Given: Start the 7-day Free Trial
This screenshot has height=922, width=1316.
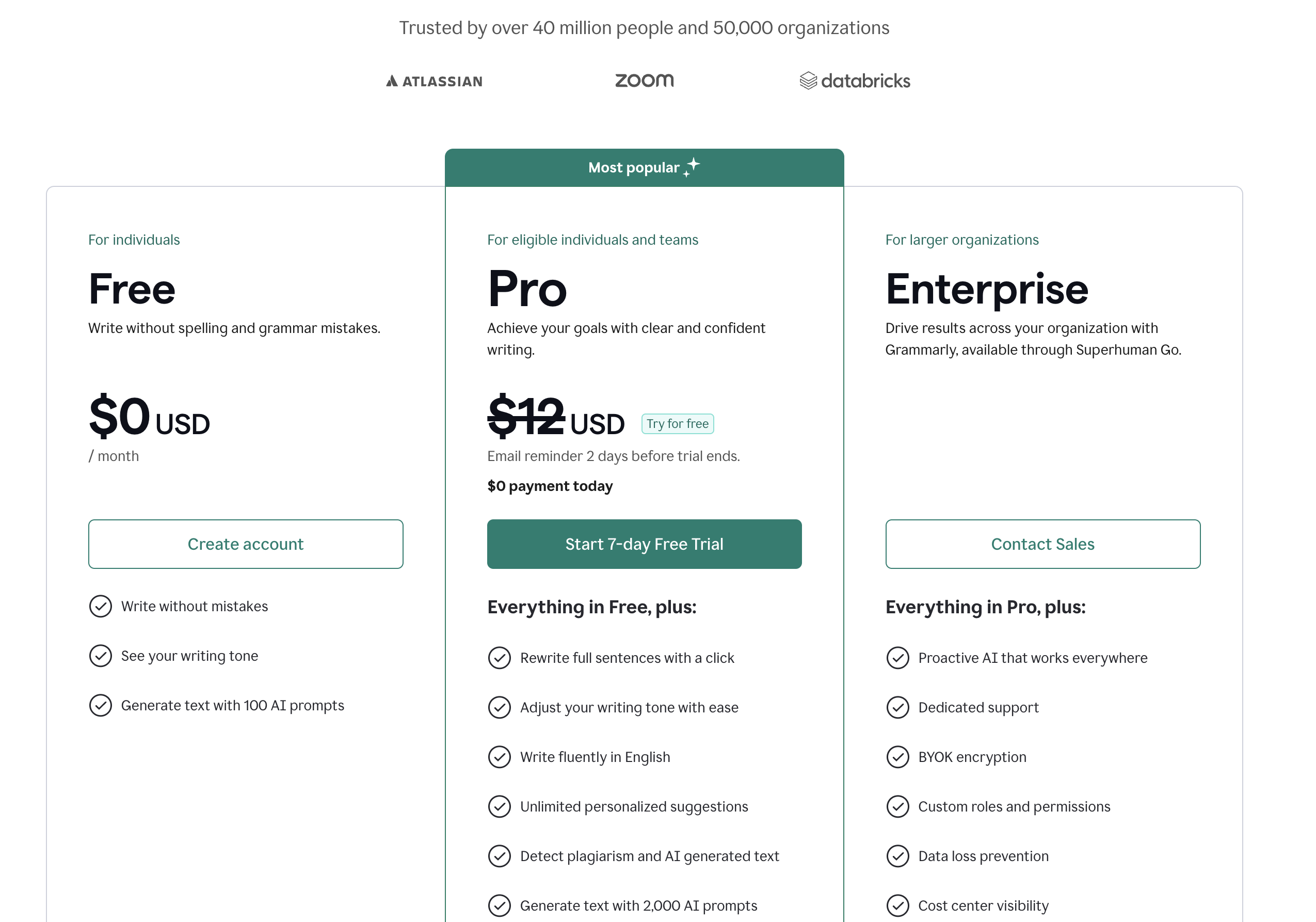Looking at the screenshot, I should (x=644, y=544).
